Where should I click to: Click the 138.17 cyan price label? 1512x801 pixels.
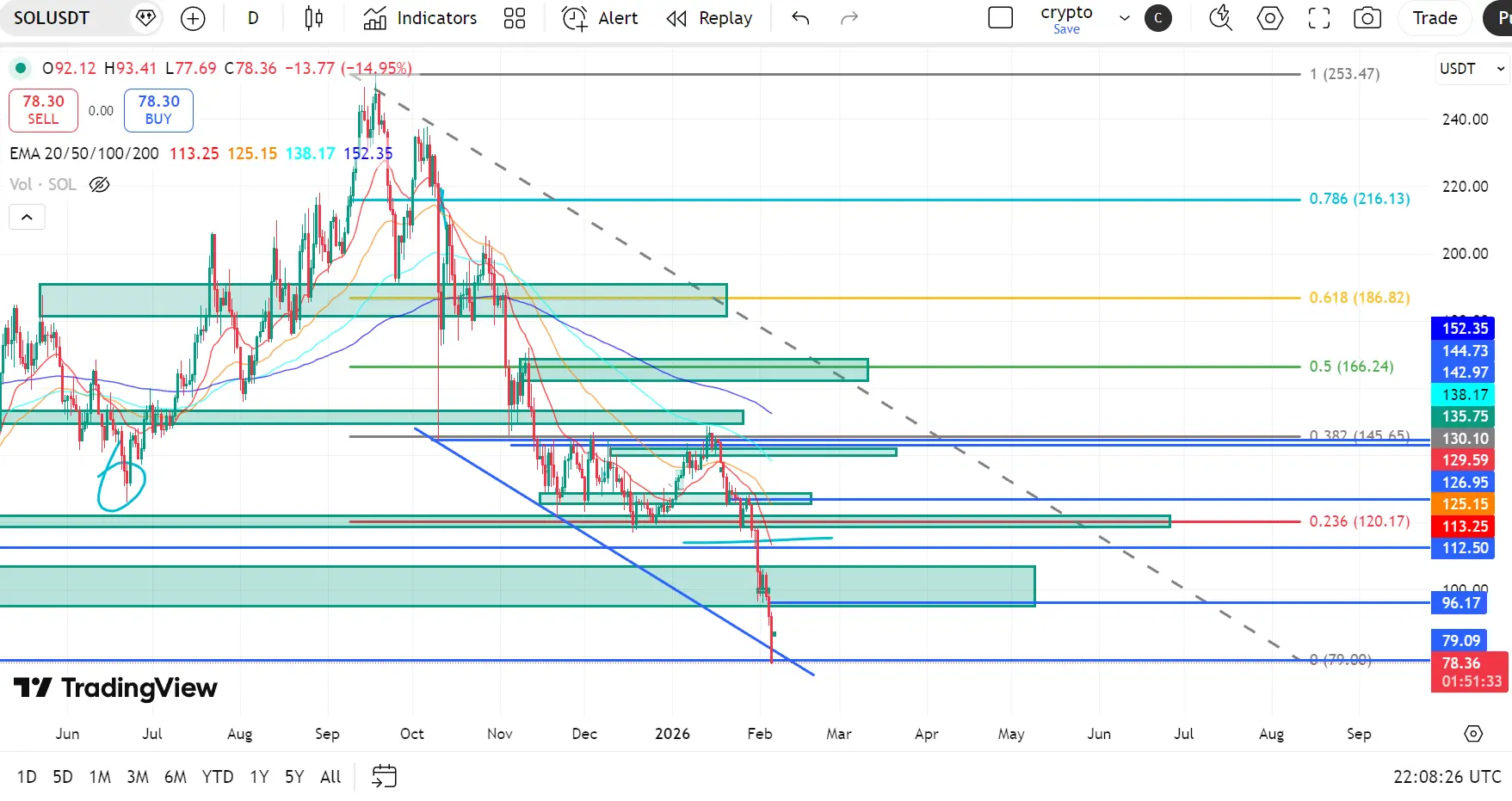pos(1463,395)
